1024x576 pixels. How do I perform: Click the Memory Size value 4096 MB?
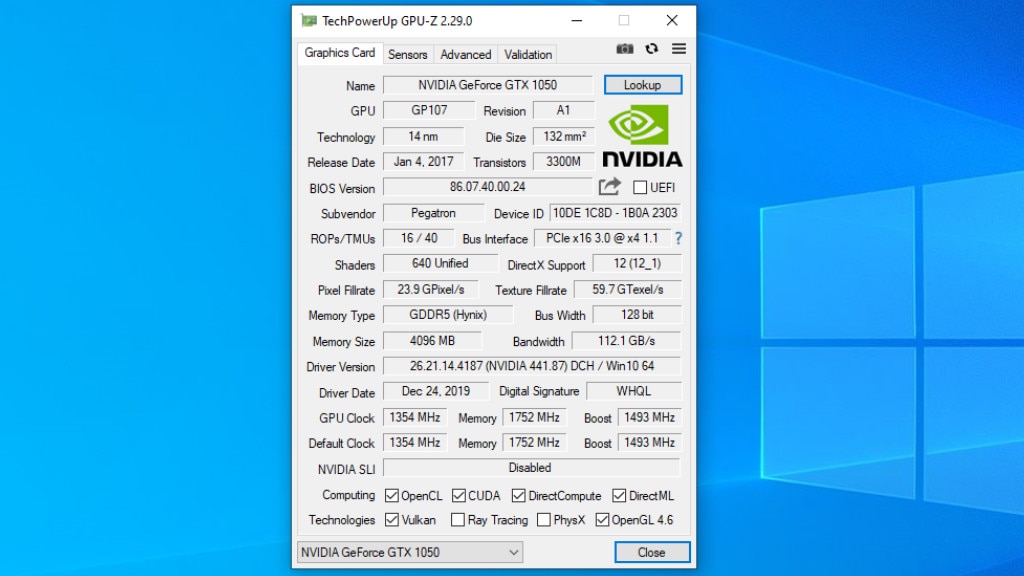pyautogui.click(x=432, y=341)
